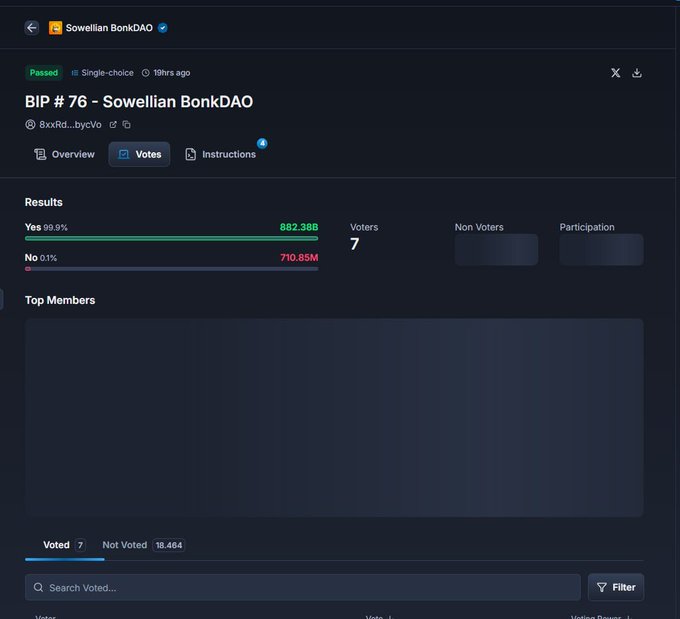680x619 pixels.
Task: Click the Yes total 882.38B
Action: click(299, 227)
